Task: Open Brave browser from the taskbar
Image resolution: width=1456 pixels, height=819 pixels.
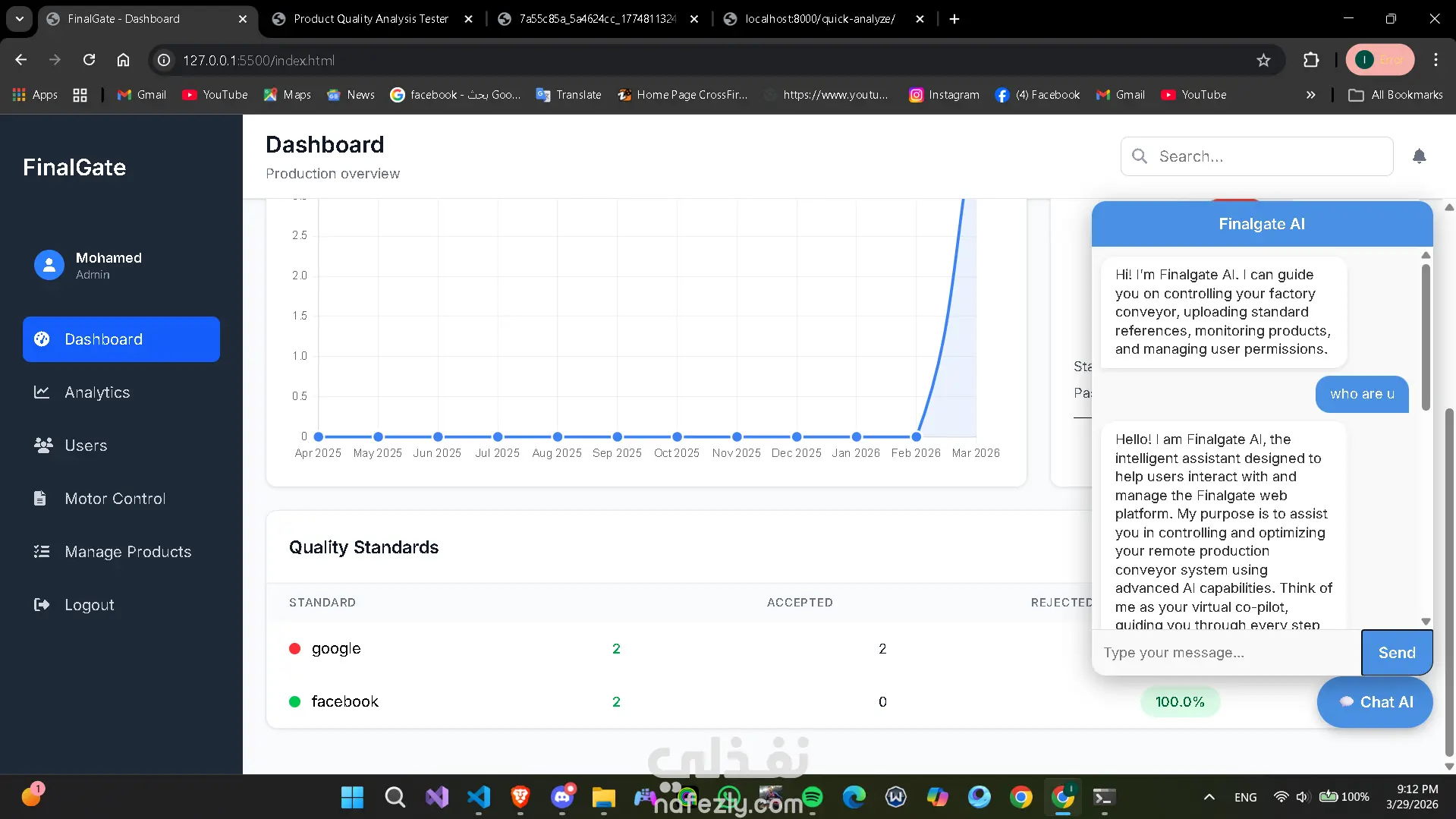Action: click(x=520, y=797)
